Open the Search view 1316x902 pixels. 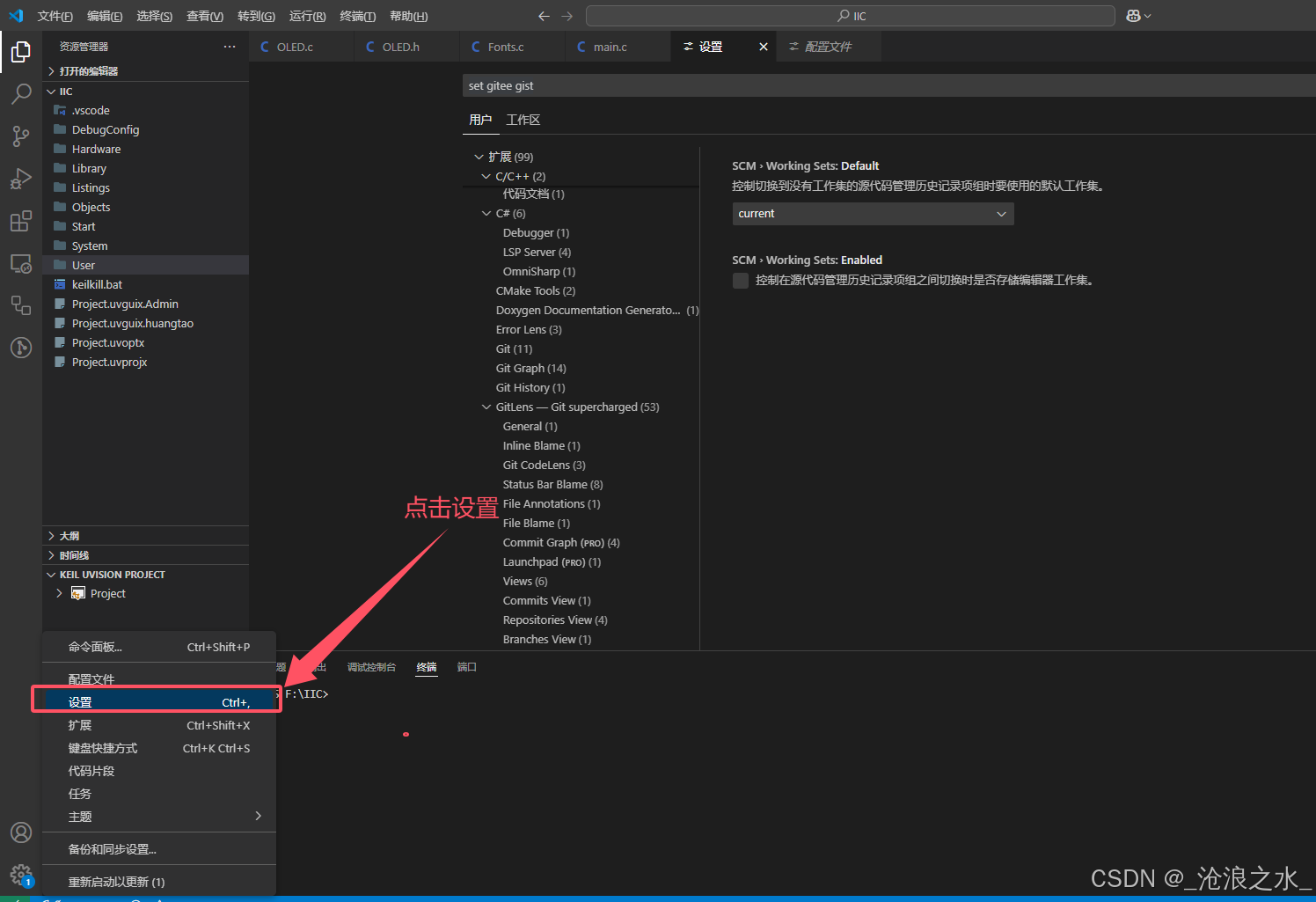[20, 93]
